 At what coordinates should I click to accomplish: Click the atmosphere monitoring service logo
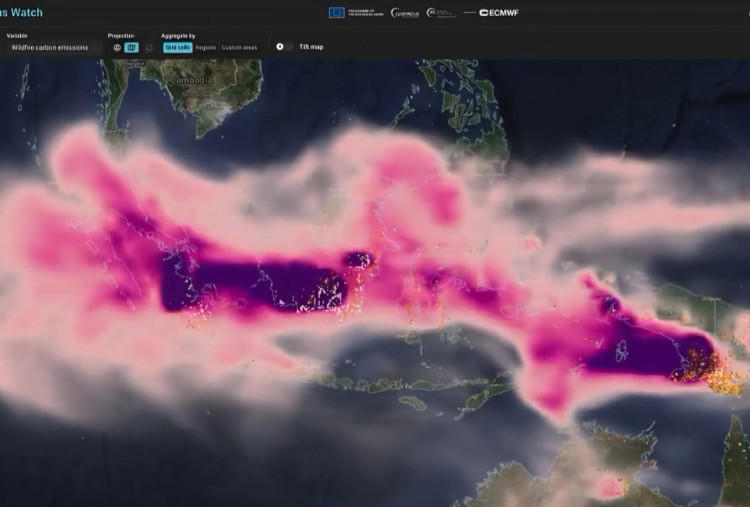pos(441,13)
